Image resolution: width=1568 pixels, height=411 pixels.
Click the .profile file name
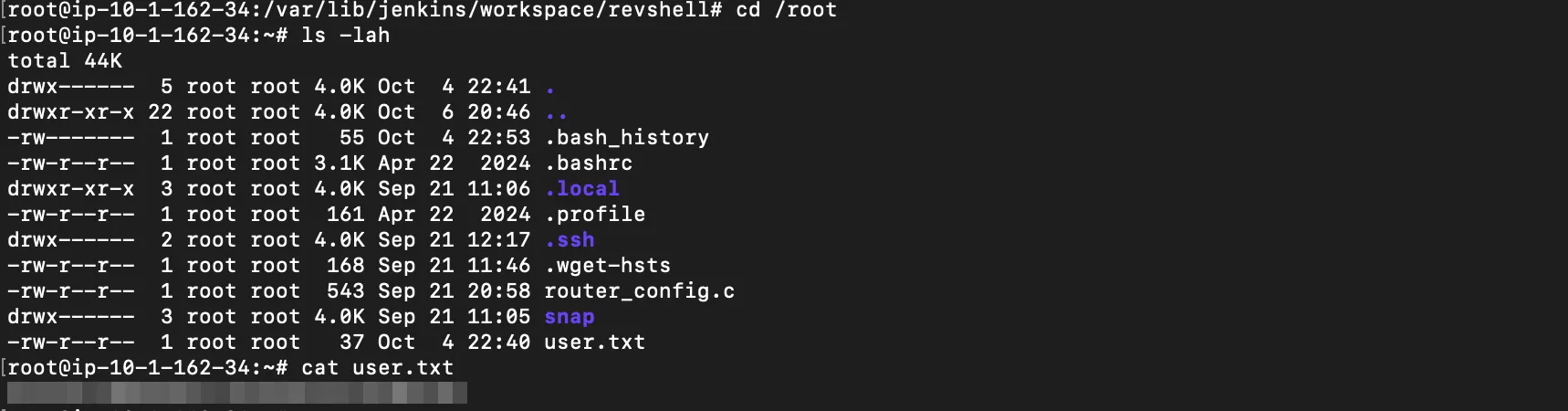595,215
